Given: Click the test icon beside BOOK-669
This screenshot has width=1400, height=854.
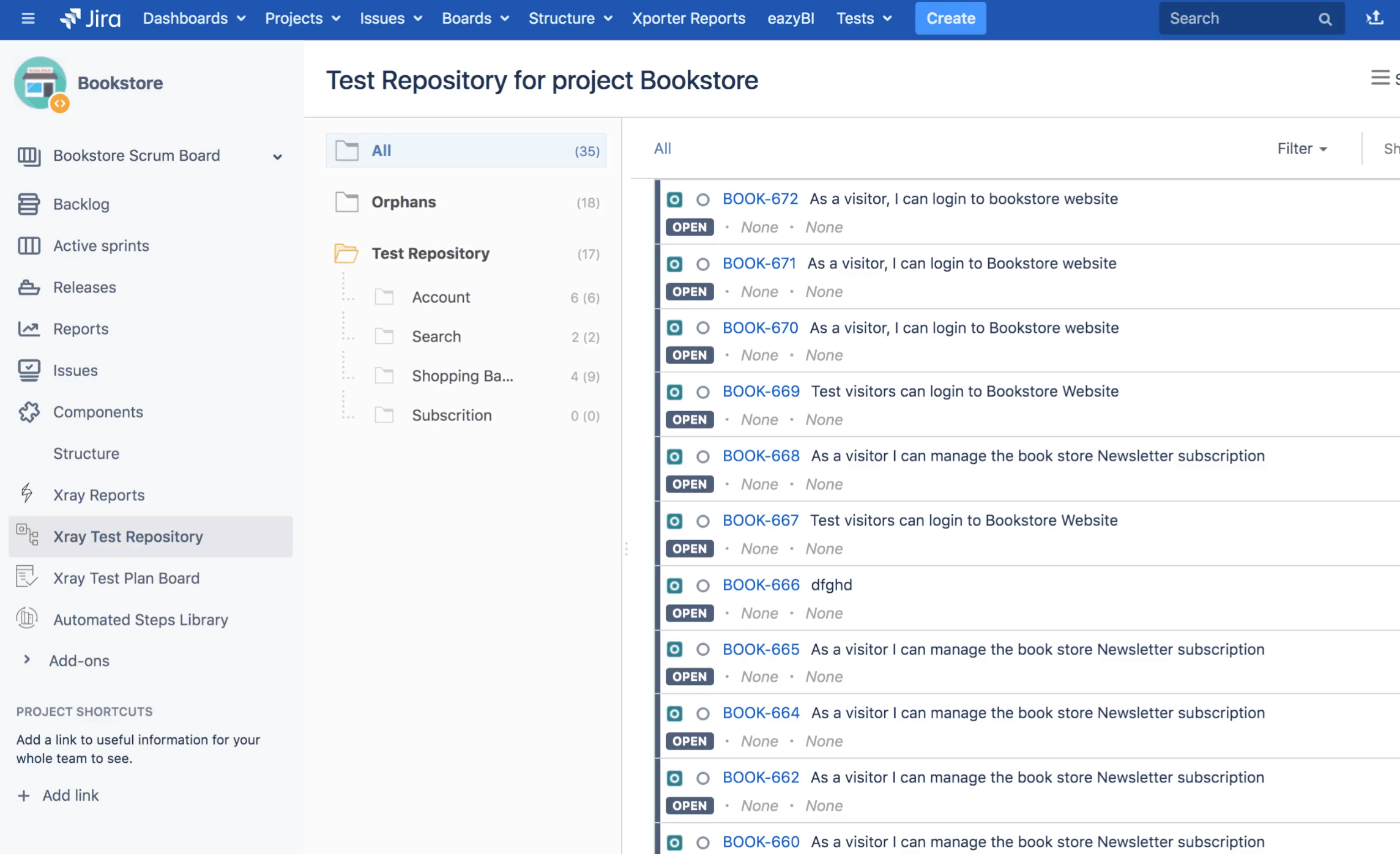Looking at the screenshot, I should [674, 392].
